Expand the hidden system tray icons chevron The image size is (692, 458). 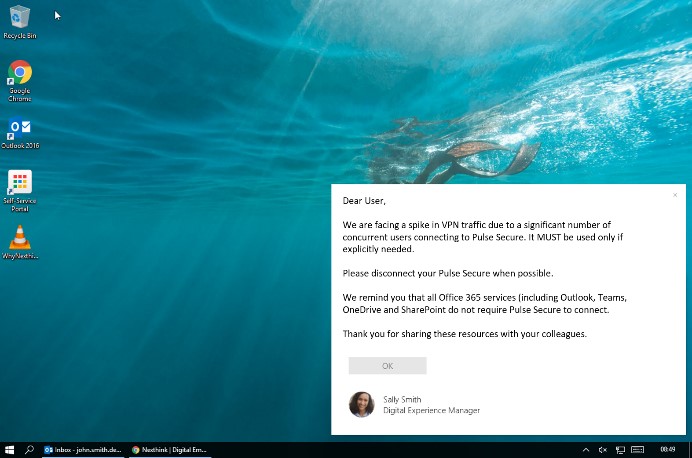click(x=586, y=450)
